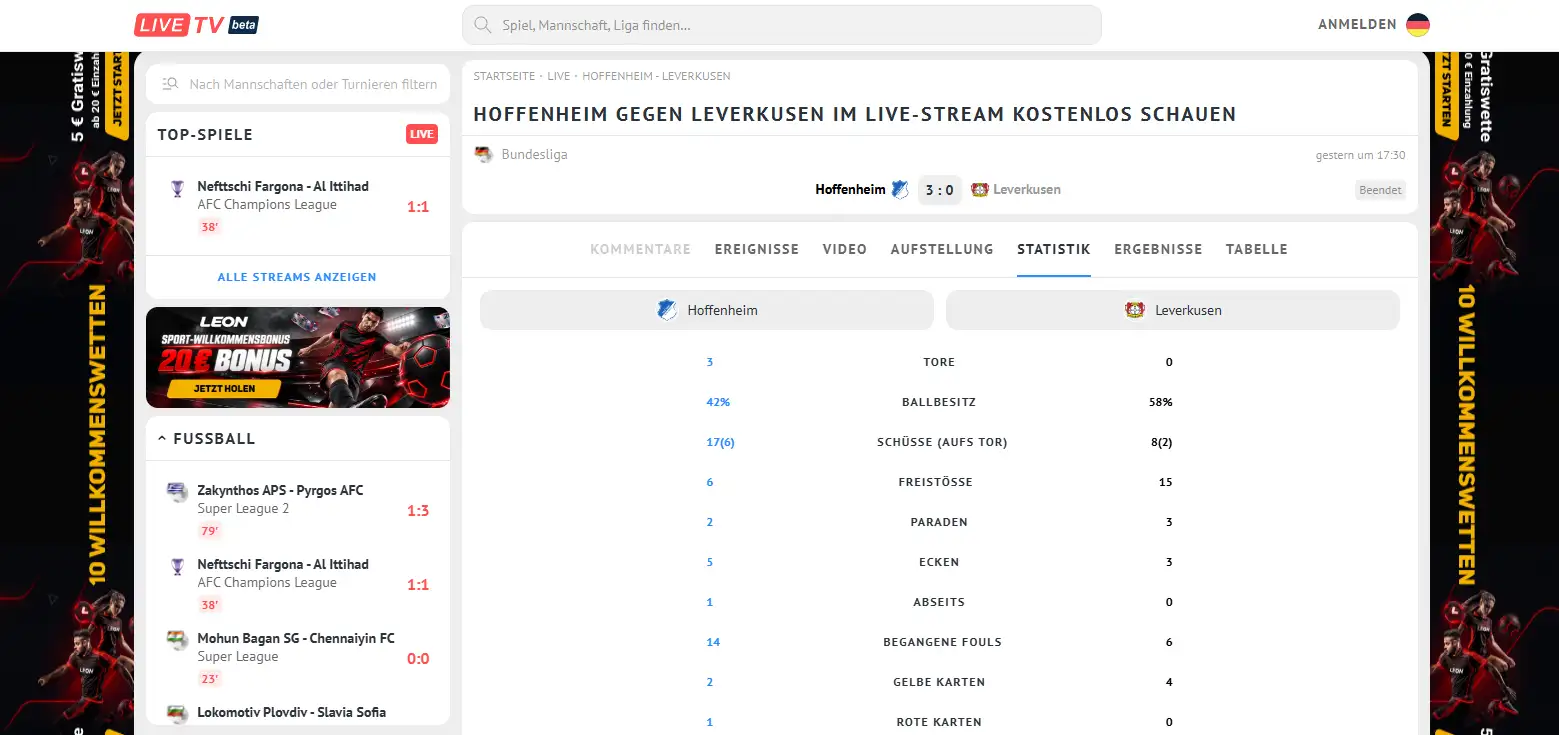Click the Mohun Bagan SG flag icon

tap(177, 639)
